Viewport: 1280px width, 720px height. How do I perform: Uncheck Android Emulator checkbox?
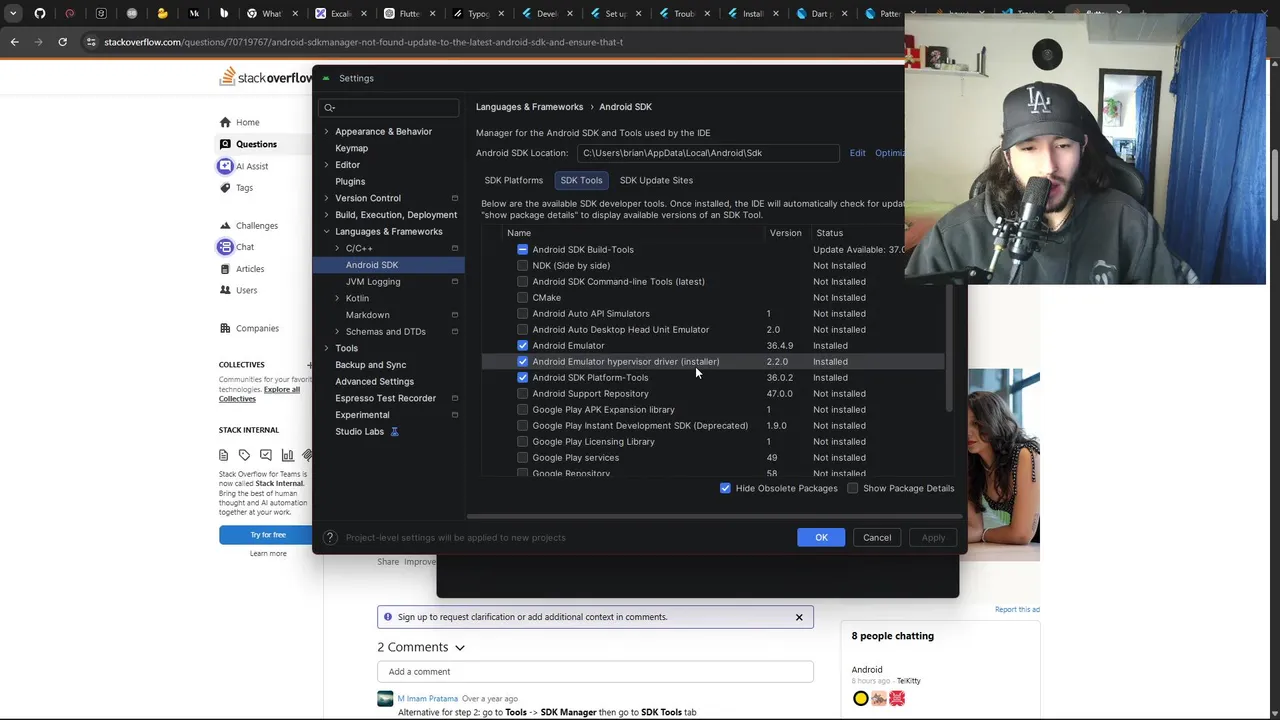522,346
